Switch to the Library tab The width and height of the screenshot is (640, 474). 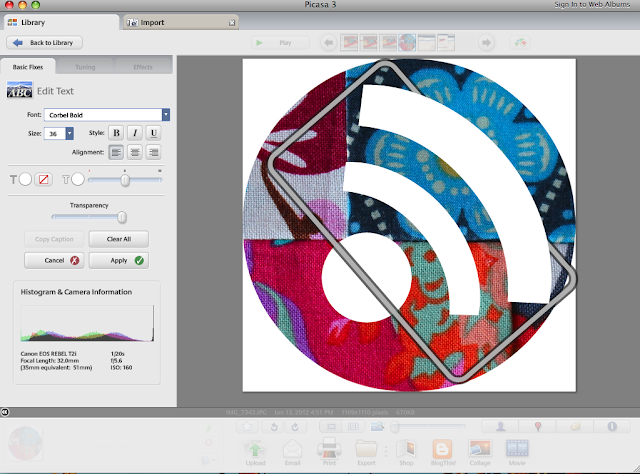(x=61, y=22)
